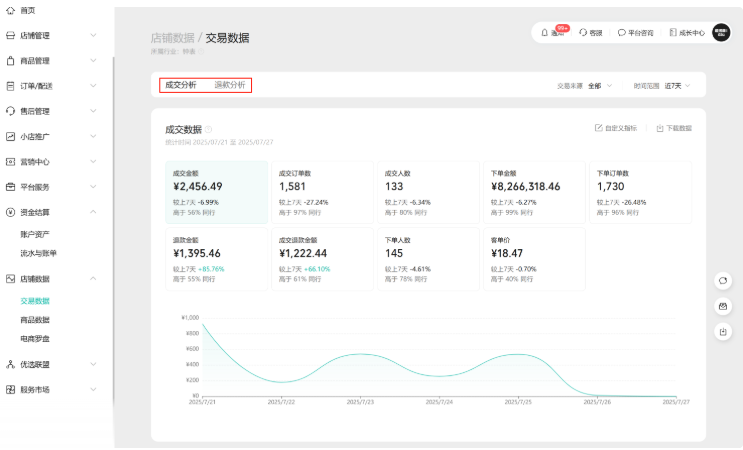Click 自定义指标 button

coord(618,128)
